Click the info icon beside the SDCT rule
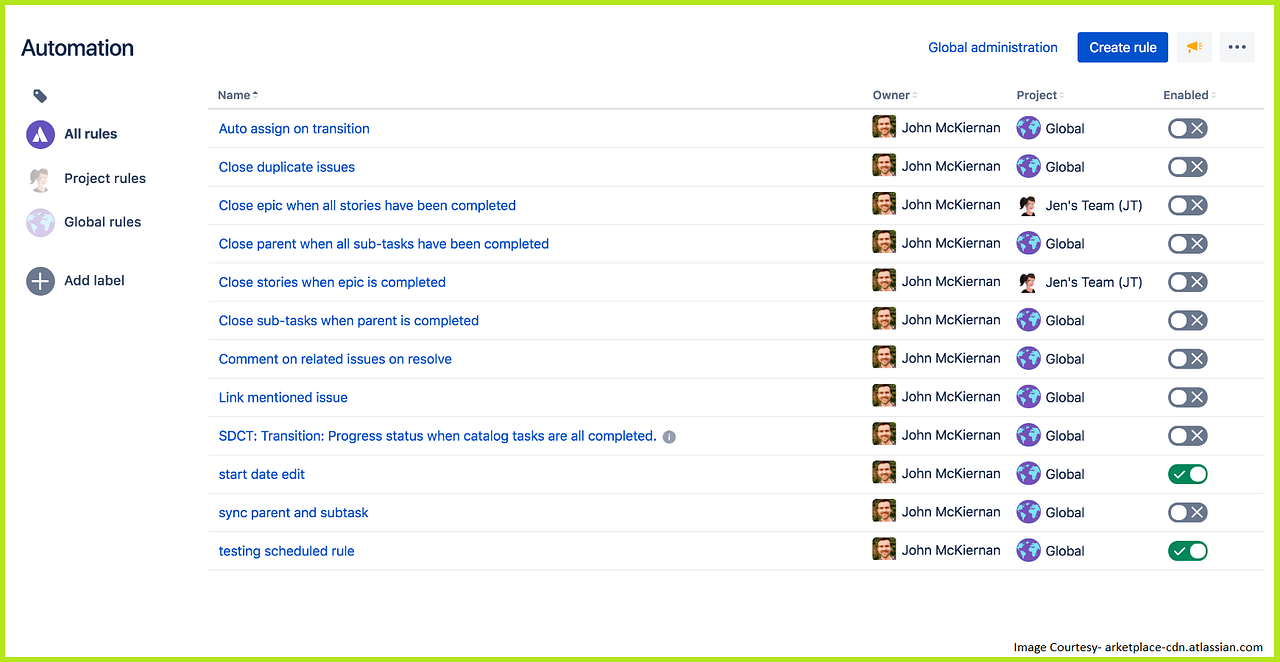The image size is (1280, 662). click(669, 436)
